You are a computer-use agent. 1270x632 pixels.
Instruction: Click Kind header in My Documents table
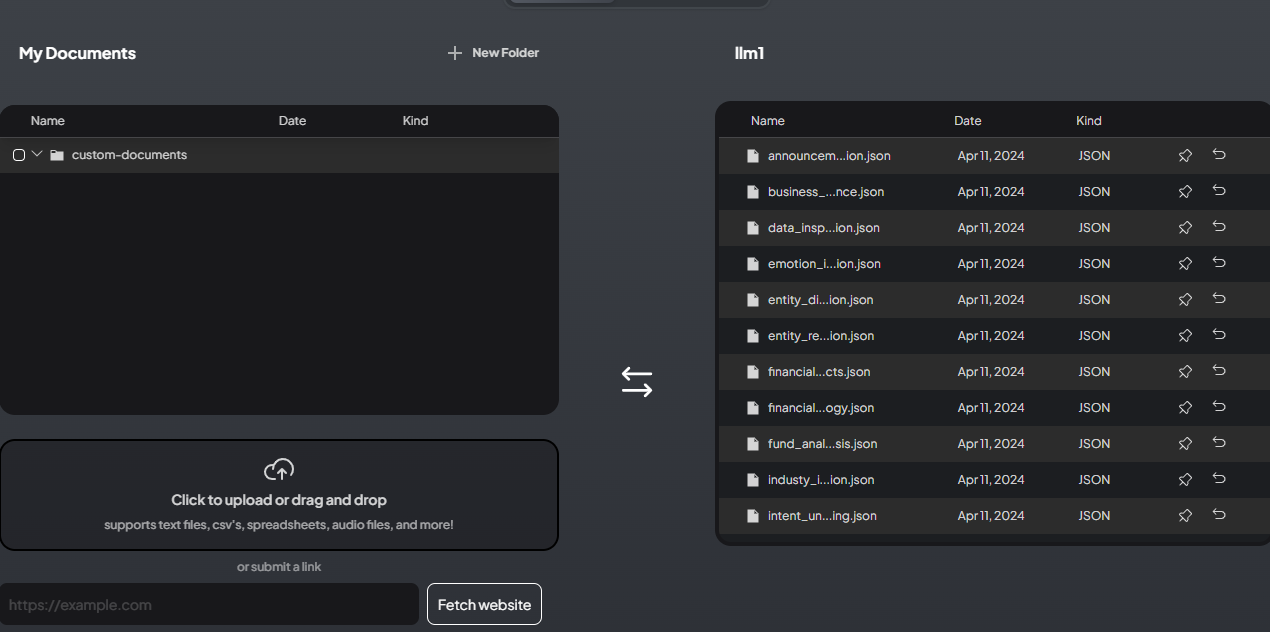415,121
